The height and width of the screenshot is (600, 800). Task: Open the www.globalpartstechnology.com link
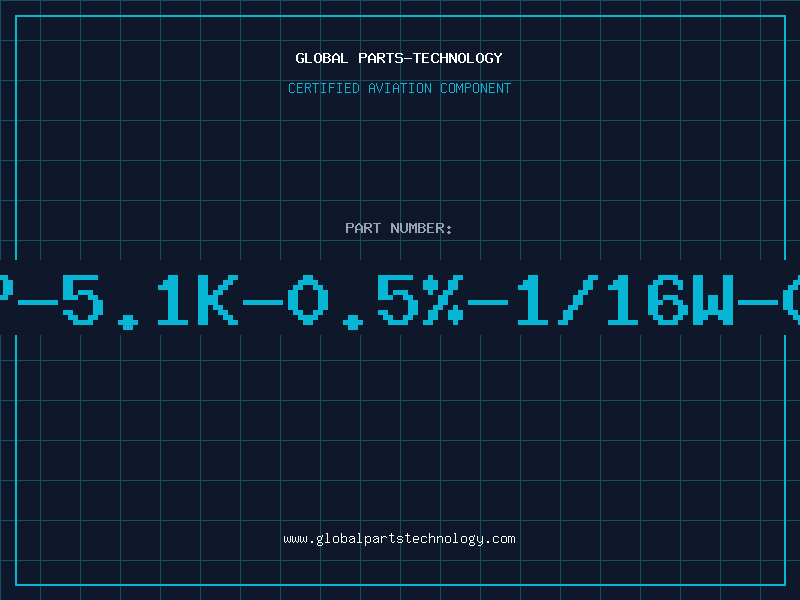pyautogui.click(x=399, y=539)
